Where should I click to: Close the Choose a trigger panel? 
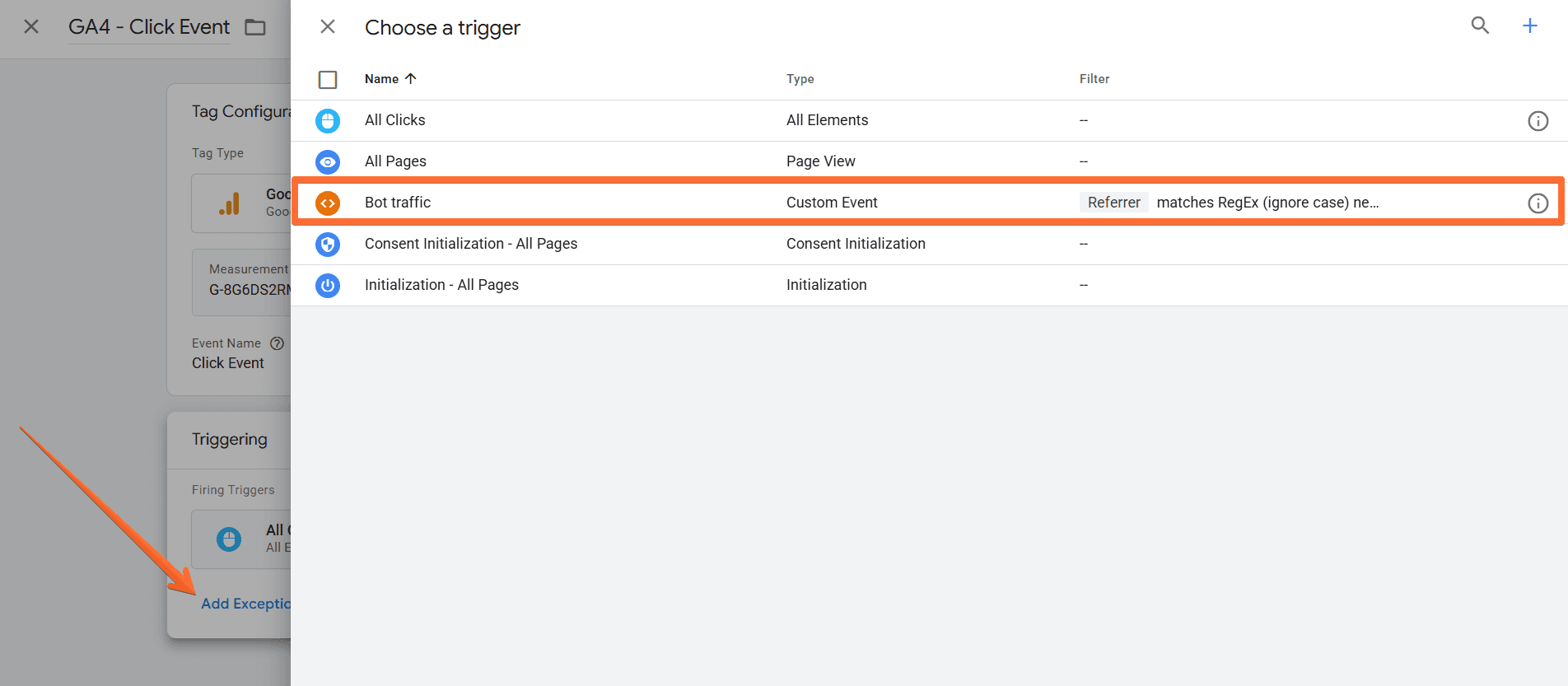(x=328, y=27)
